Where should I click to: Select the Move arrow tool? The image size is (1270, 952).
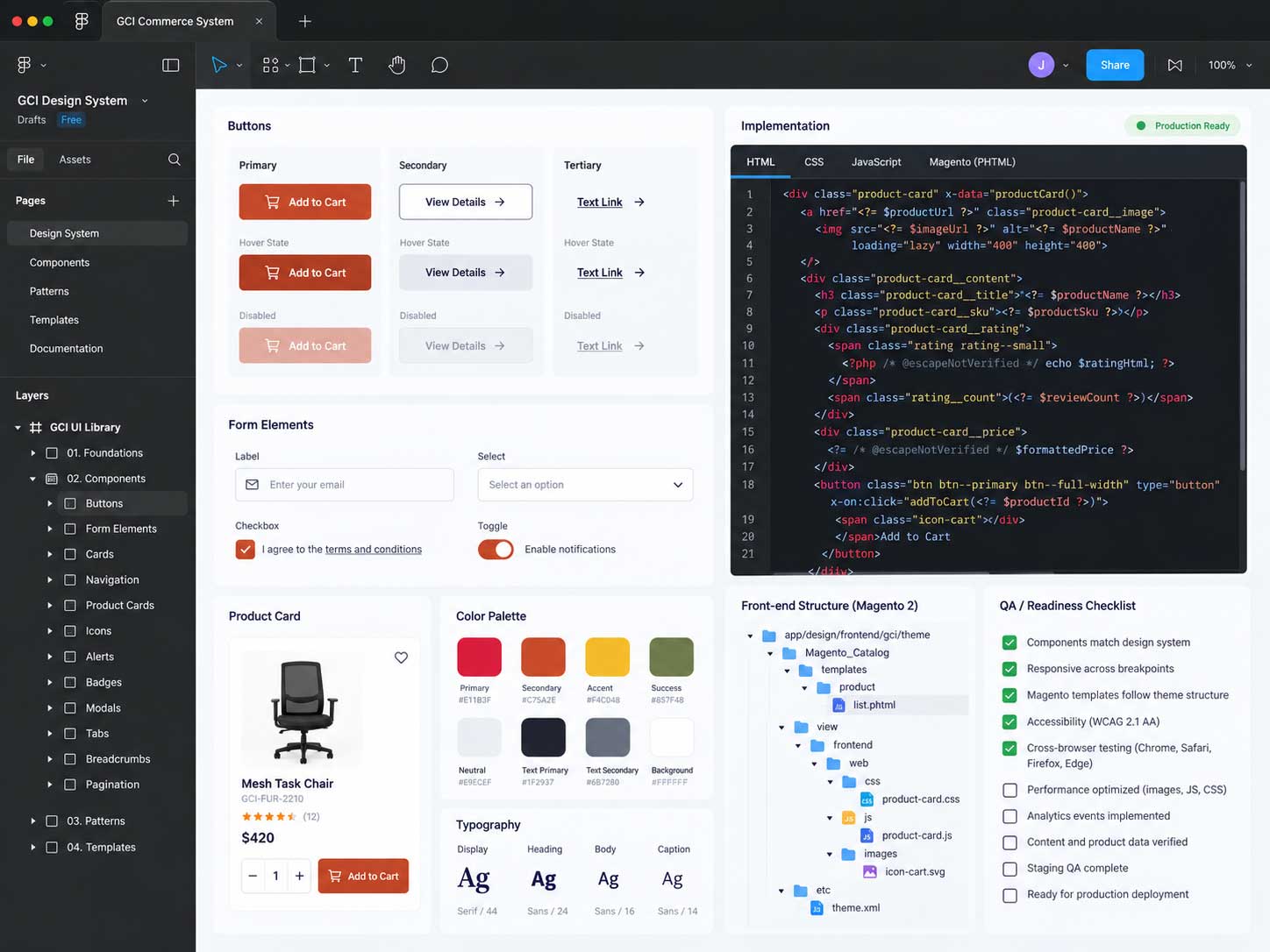tap(219, 65)
